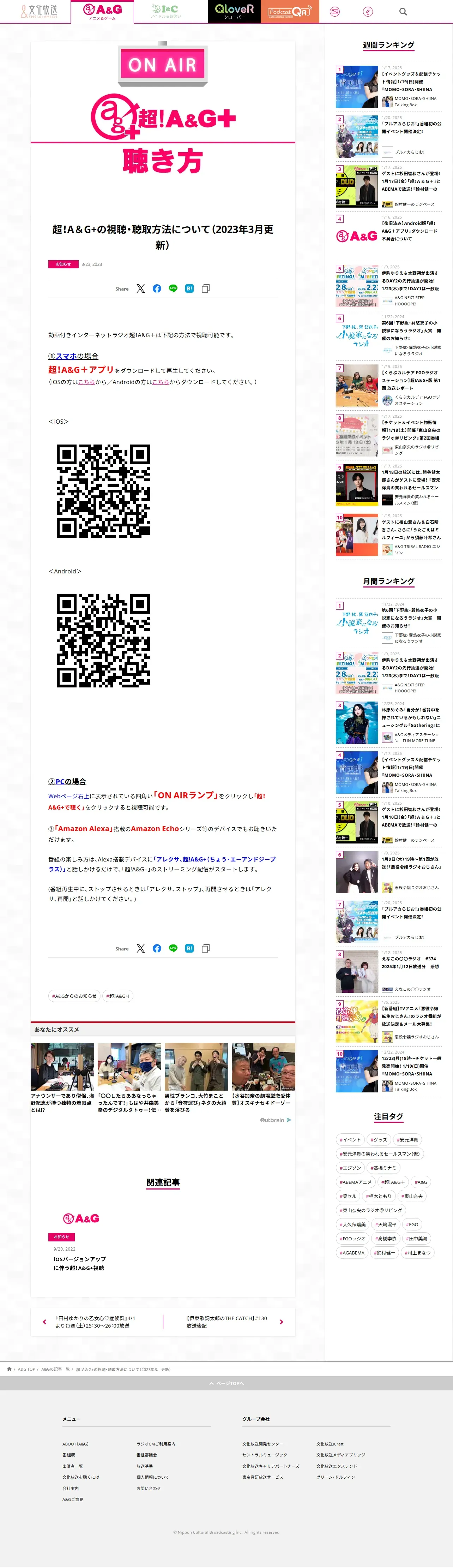This screenshot has width=453, height=1568.
Task: Click the ON AIR lamp banner
Action: [162, 65]
